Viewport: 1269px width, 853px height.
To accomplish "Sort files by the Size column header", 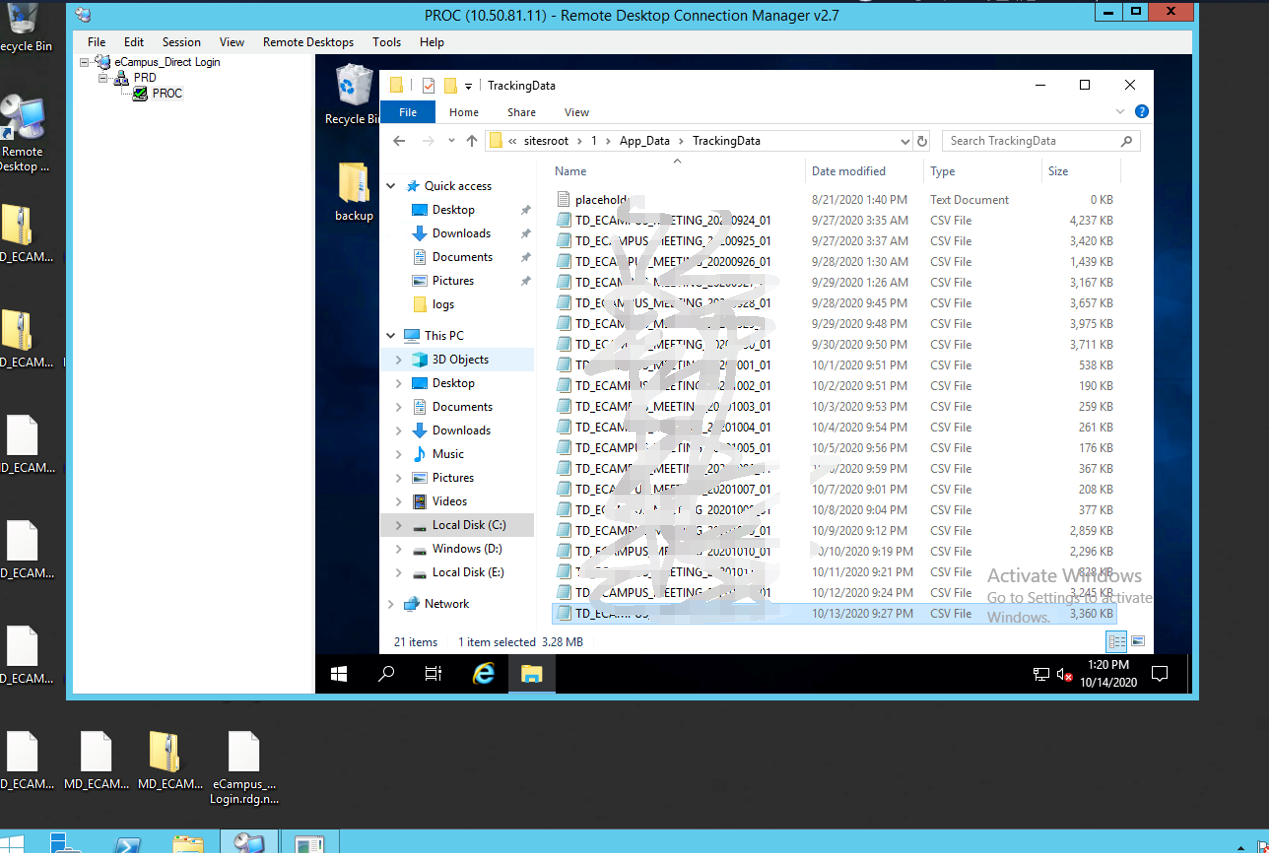I will (x=1081, y=171).
